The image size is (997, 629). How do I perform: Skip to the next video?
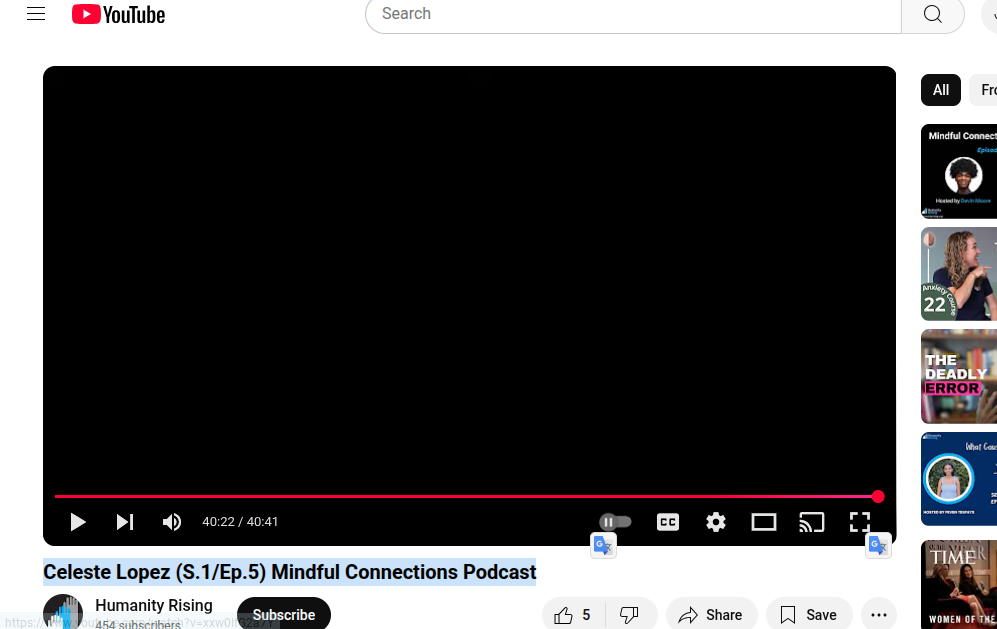[x=125, y=522]
